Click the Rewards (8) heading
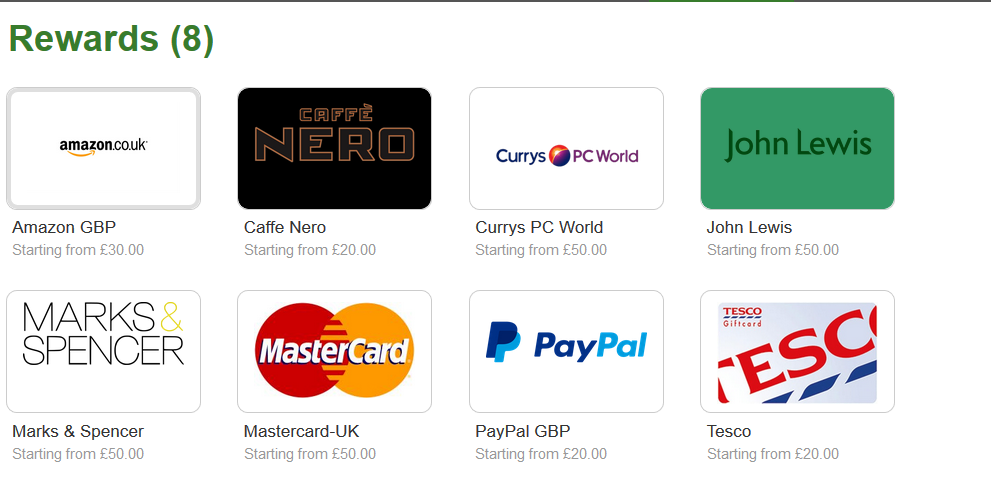Image resolution: width=991 pixels, height=491 pixels. [111, 39]
